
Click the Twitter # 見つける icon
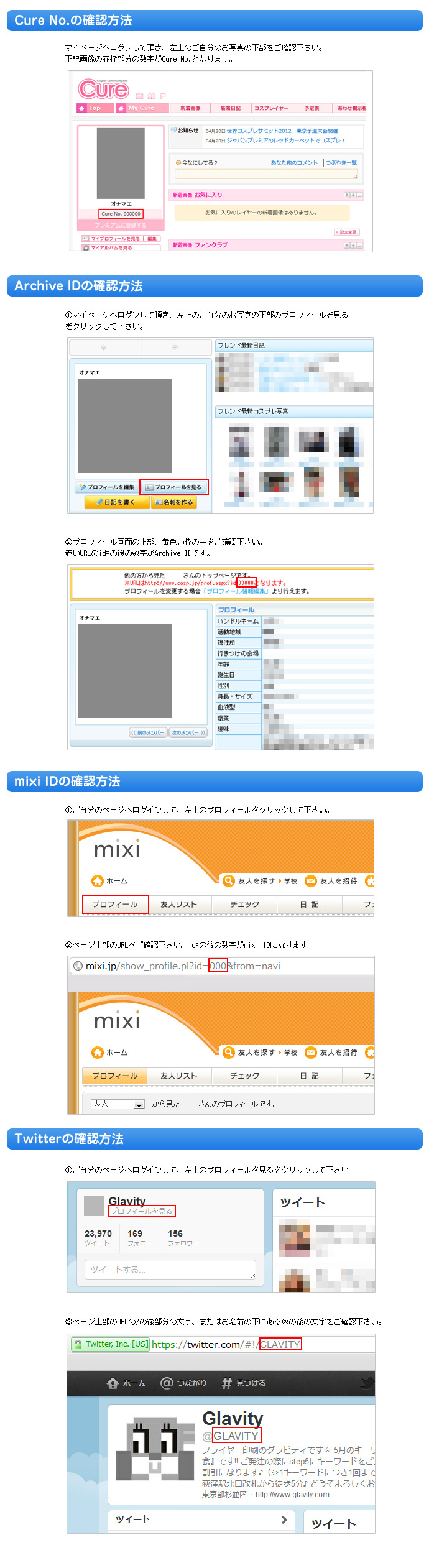click(x=226, y=1383)
